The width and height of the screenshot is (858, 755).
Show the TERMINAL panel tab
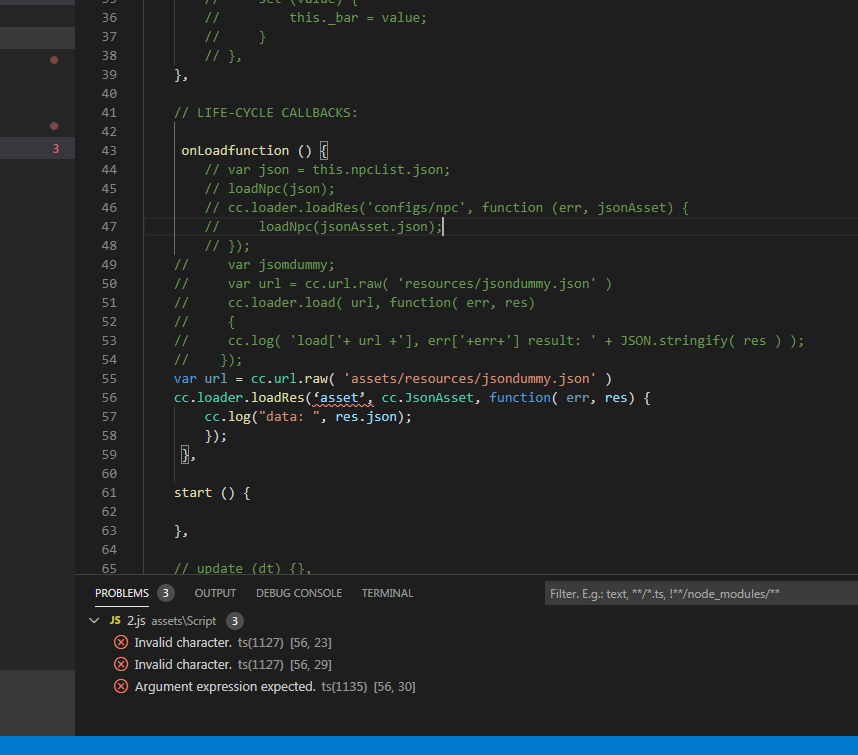(x=387, y=593)
